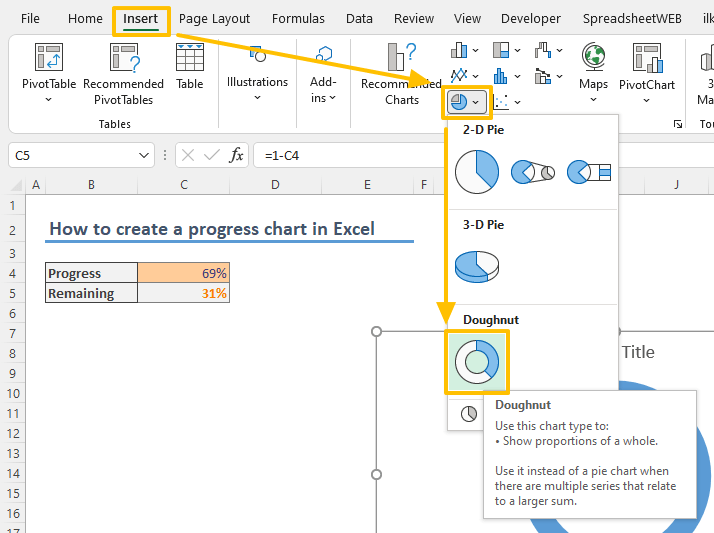Cancel the formula bar entry
Screen dimensions: 714x533
(188, 156)
